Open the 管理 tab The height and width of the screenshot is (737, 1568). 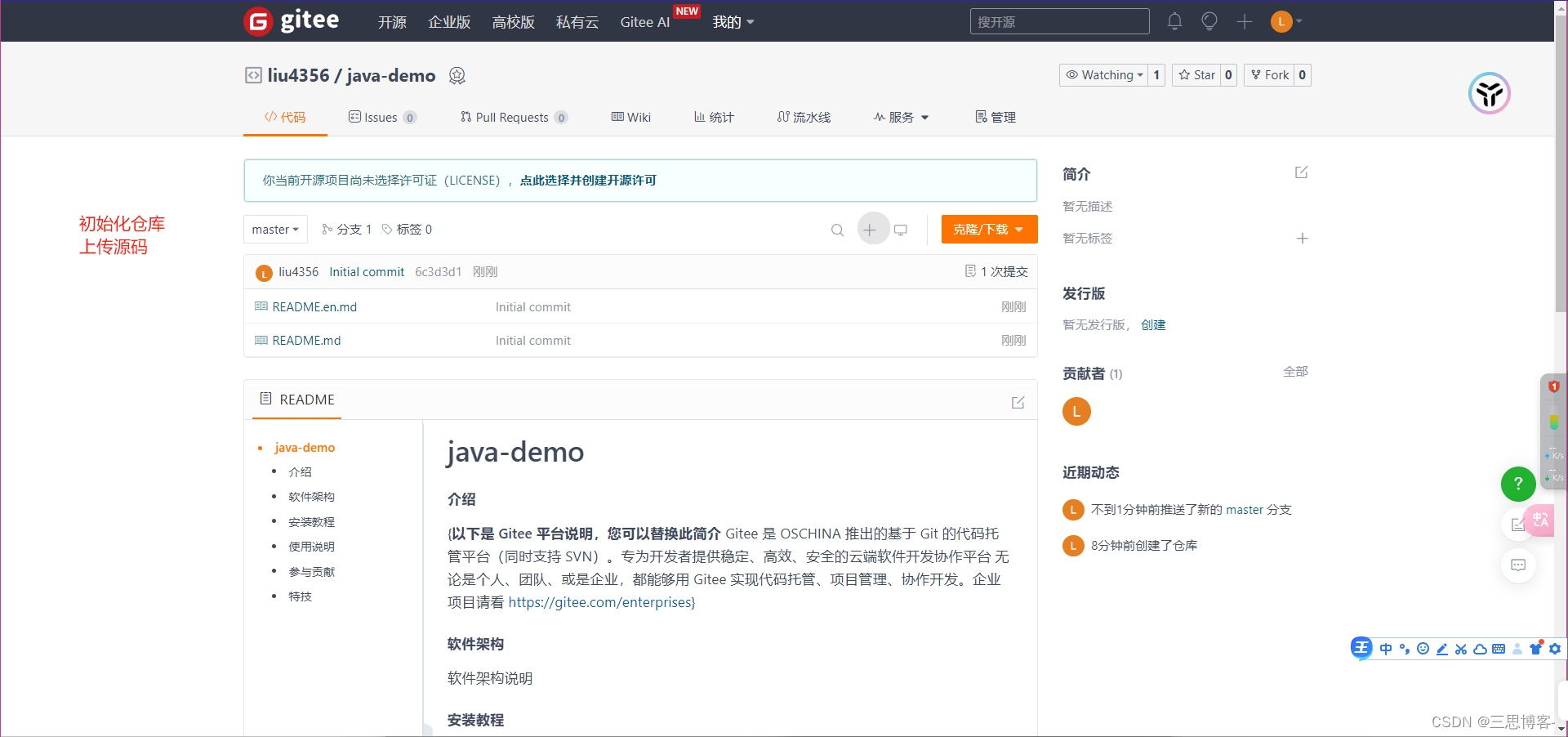point(996,118)
